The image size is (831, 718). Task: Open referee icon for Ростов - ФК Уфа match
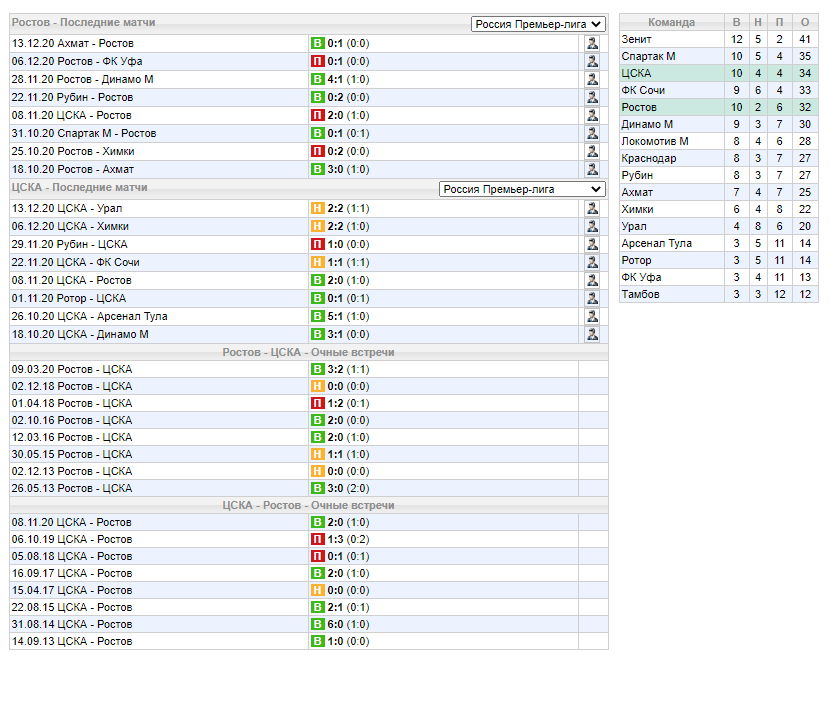(592, 61)
